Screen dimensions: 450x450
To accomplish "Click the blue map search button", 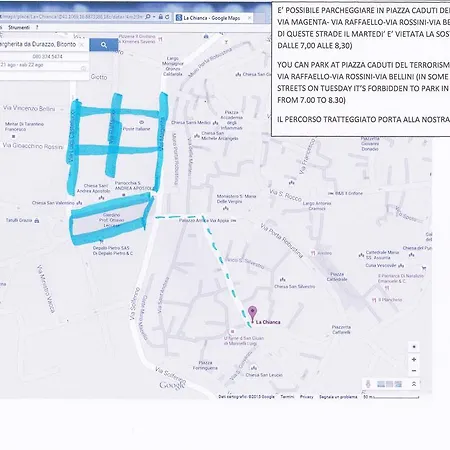I will click(x=104, y=45).
